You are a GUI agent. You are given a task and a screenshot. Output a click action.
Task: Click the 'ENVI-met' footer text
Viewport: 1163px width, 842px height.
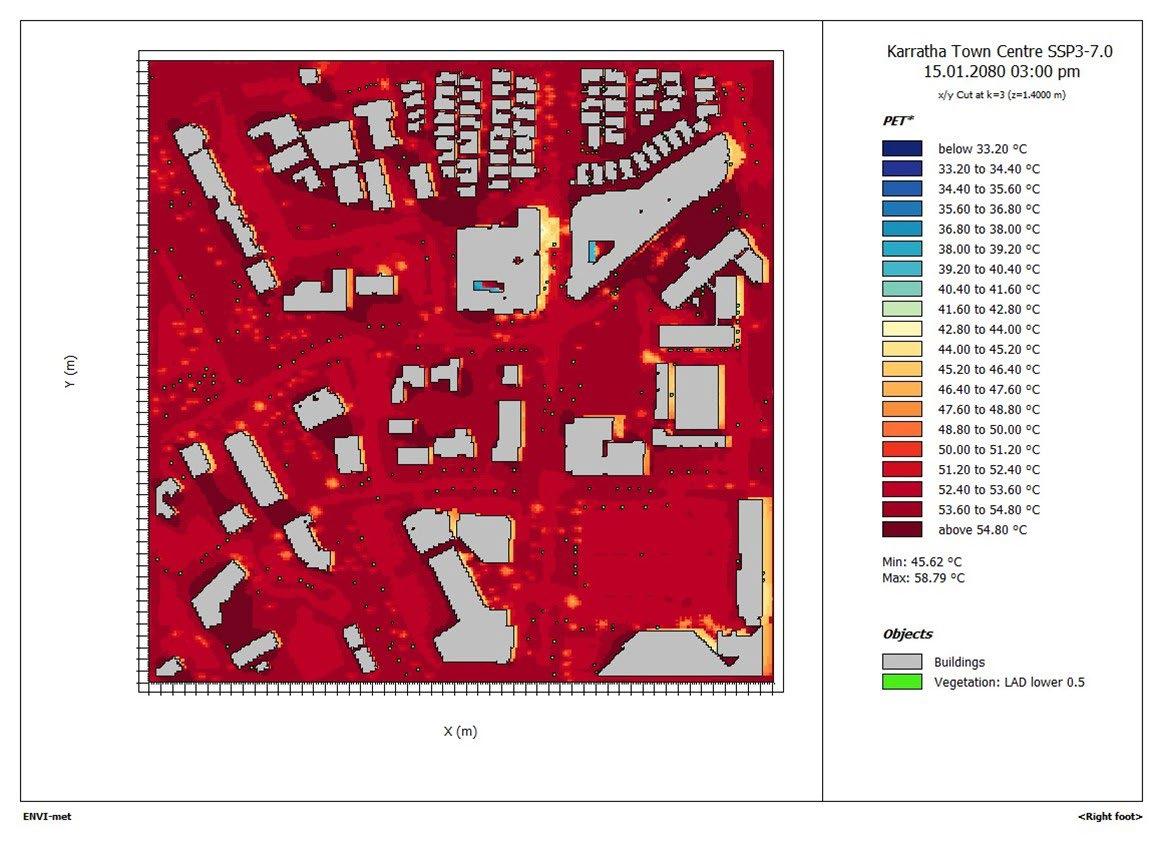47,816
